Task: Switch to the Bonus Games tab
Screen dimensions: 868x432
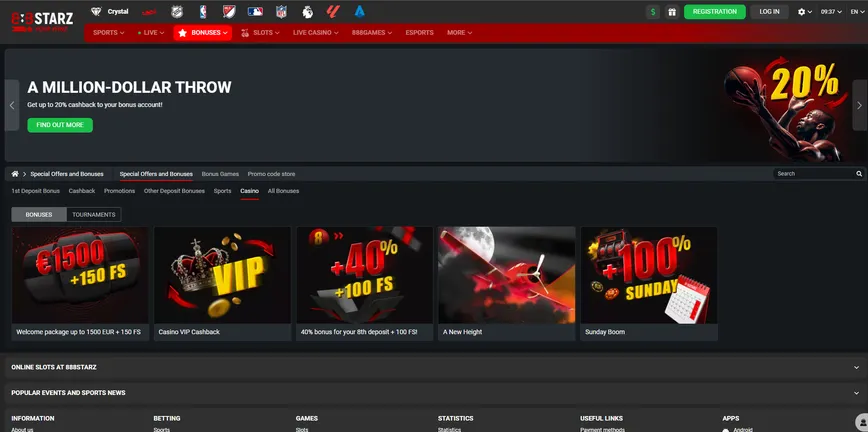Action: pos(220,174)
